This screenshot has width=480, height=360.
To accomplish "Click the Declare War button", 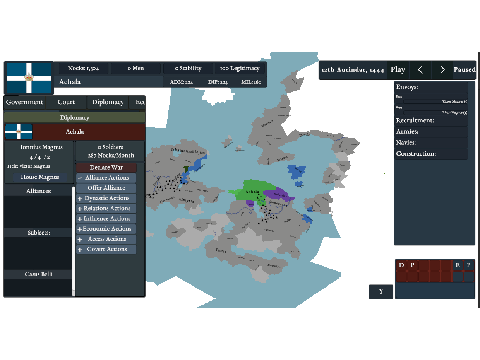I will (x=106, y=167).
